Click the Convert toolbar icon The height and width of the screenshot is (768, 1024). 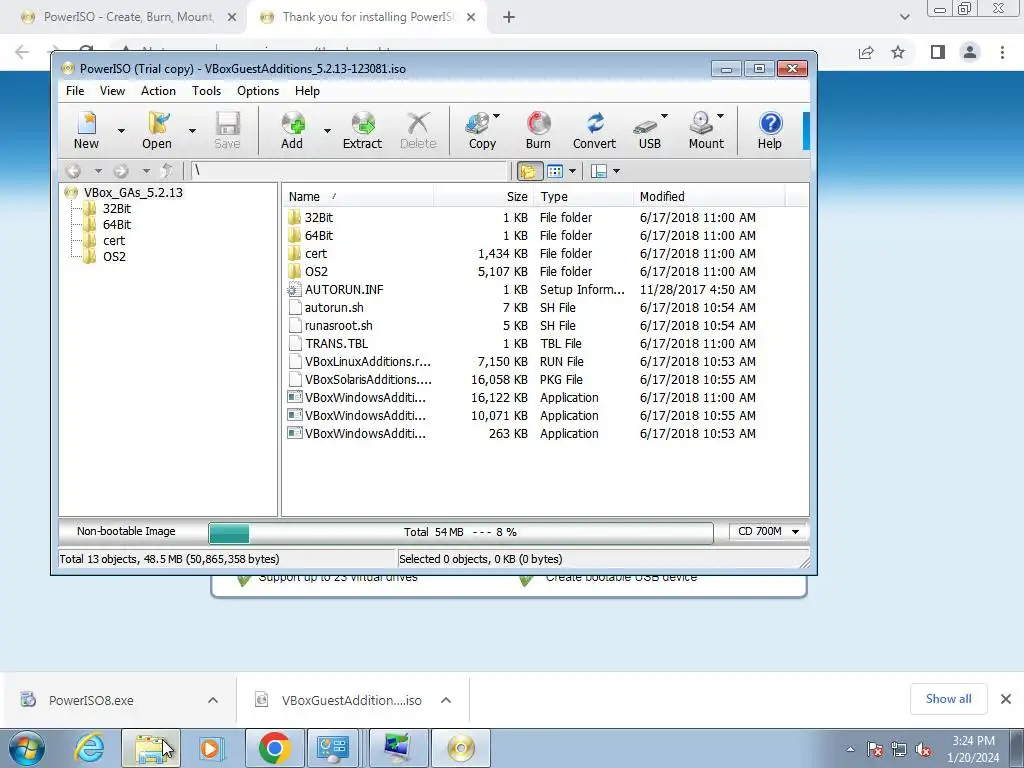[594, 130]
